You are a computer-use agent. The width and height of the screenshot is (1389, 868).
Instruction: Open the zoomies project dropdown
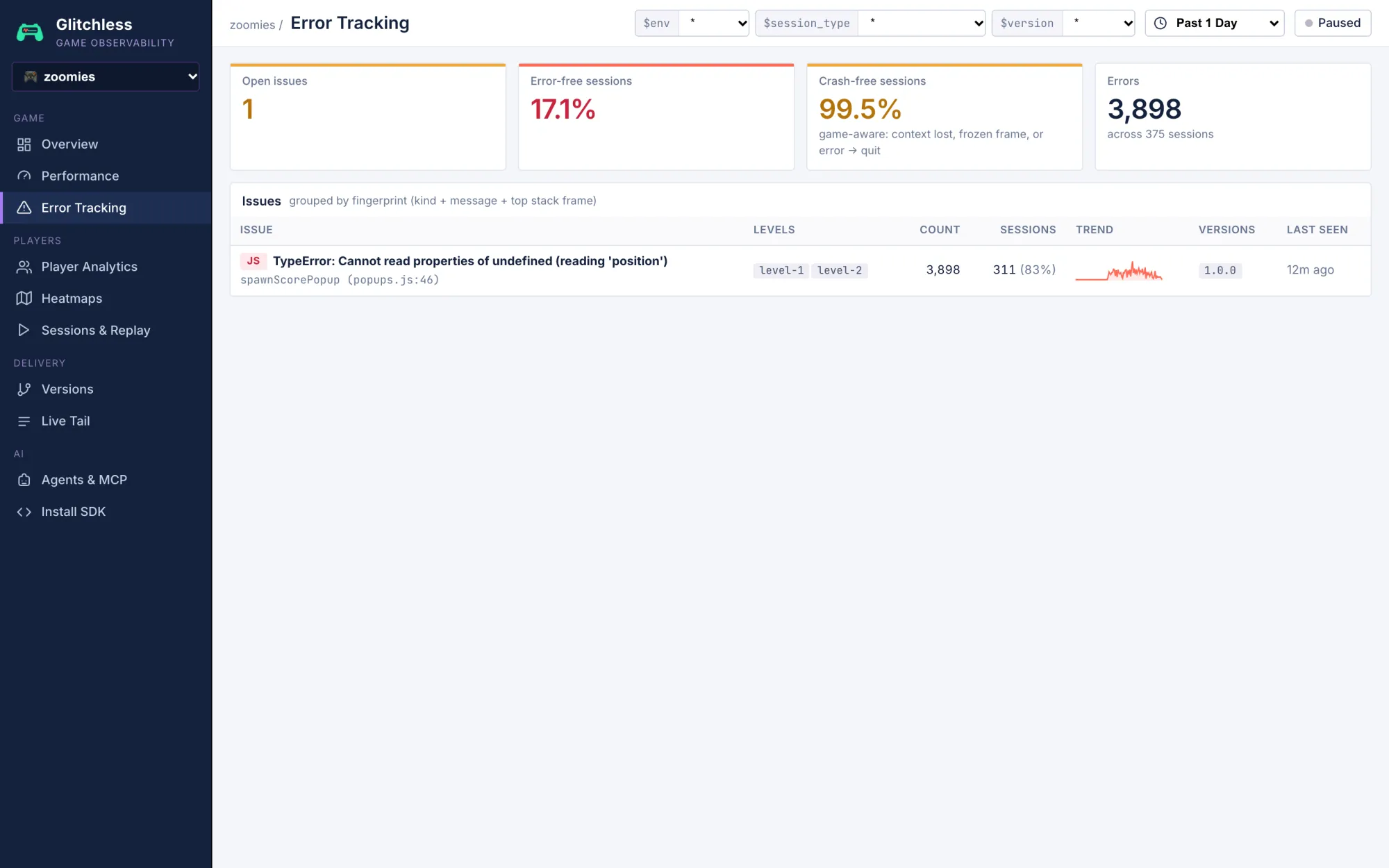pyautogui.click(x=106, y=76)
